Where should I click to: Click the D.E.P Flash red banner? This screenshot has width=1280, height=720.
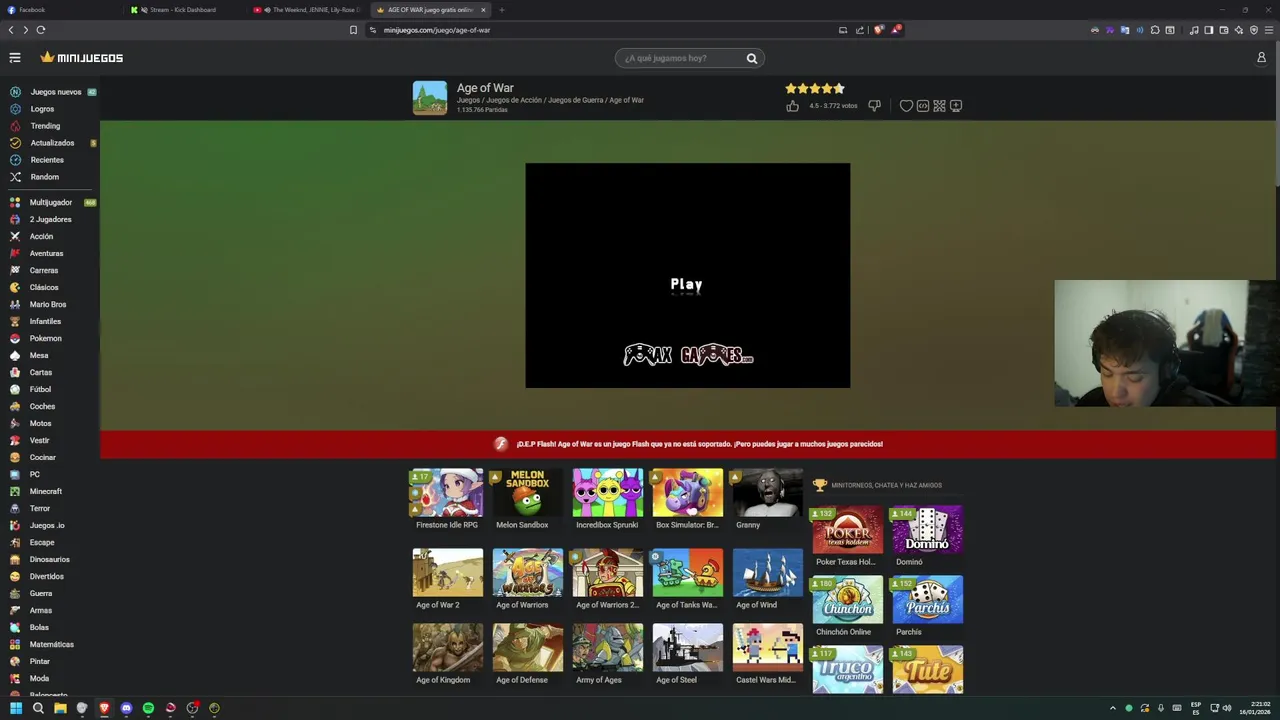(x=688, y=444)
